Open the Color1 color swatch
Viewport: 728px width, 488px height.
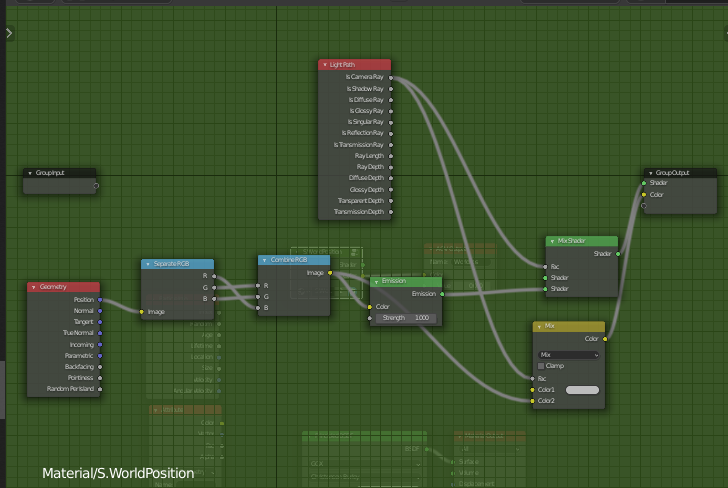pyautogui.click(x=582, y=390)
